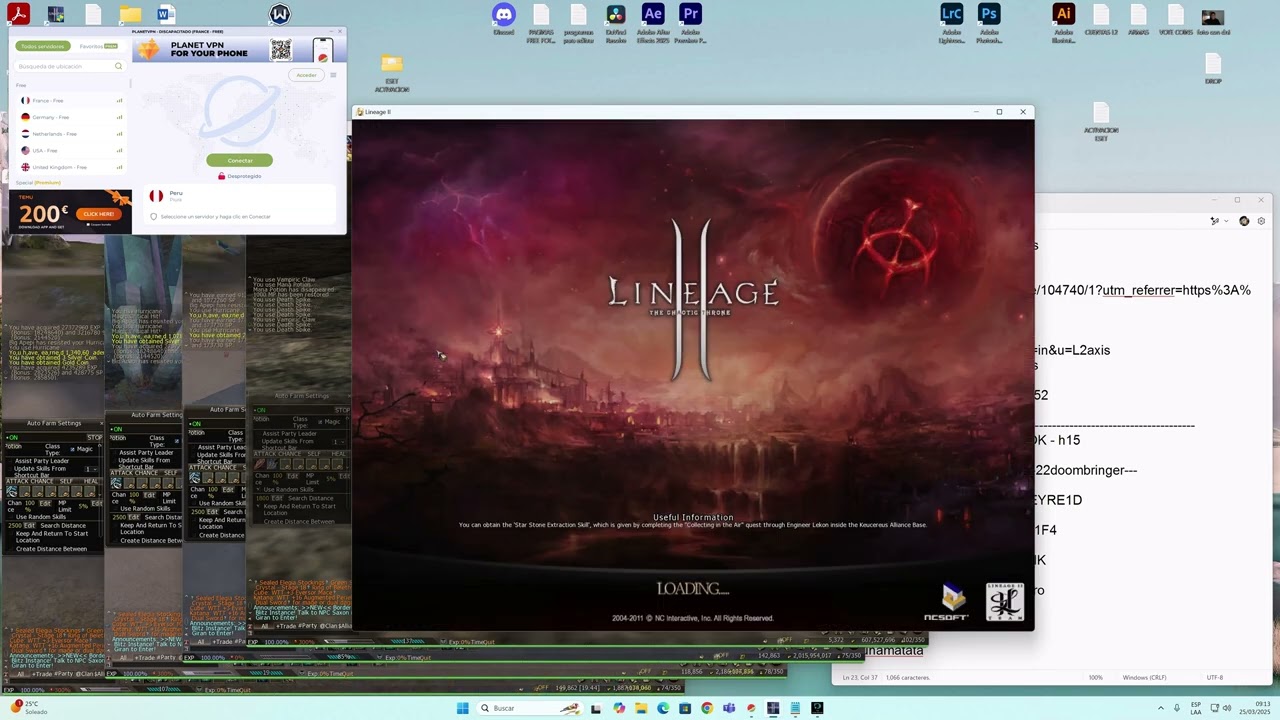The image size is (1280, 720).
Task: Click search magnifier icon in Planet VPN
Action: pyautogui.click(x=118, y=66)
